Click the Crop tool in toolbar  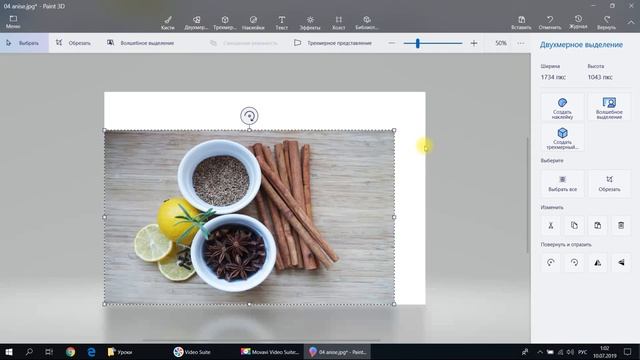point(73,43)
